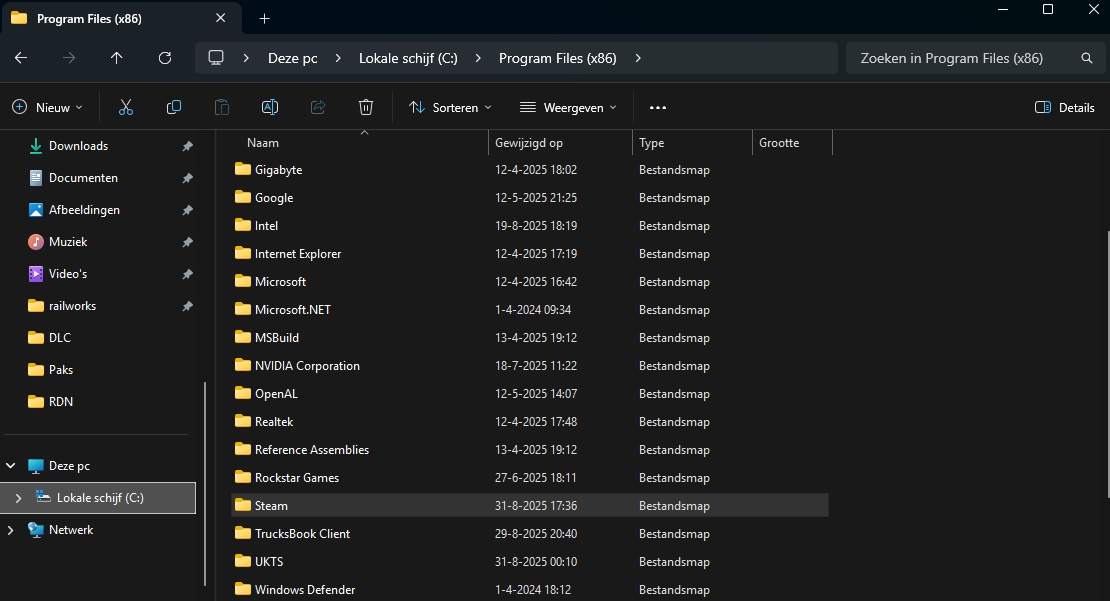Select the DLC folder in sidebar
Viewport: 1110px width, 601px height.
[98, 338]
